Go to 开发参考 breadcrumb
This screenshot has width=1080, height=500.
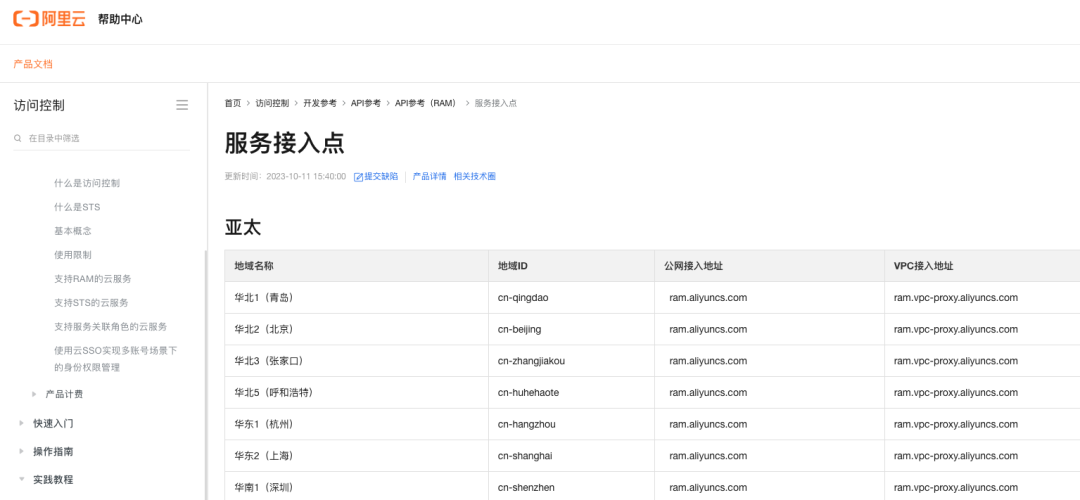(320, 103)
